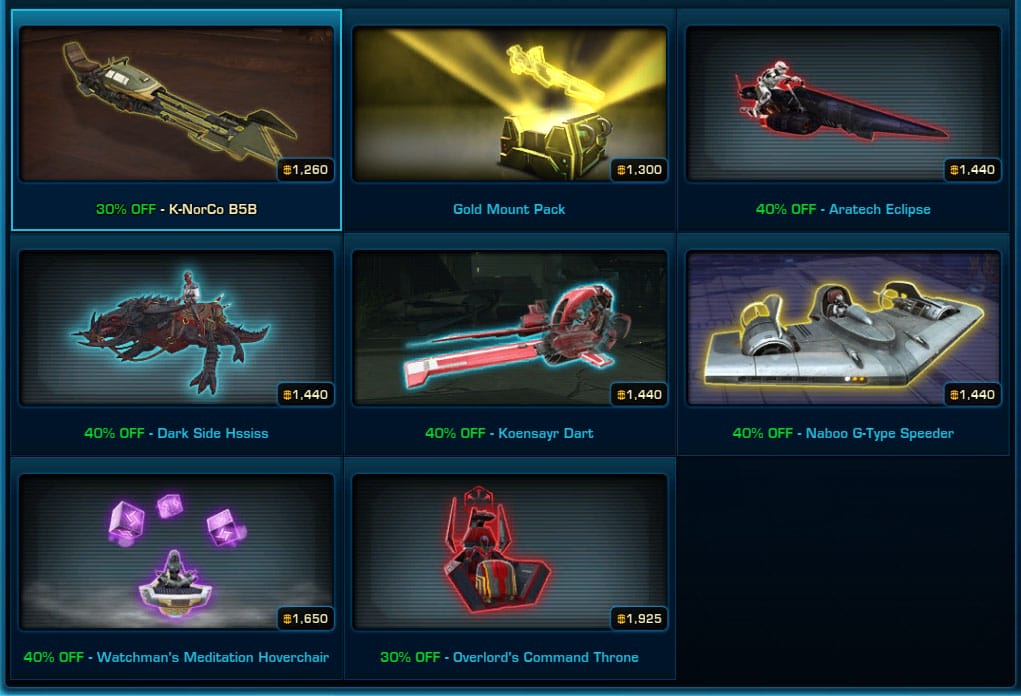Pick the Naboo G-Type Speeder image
The height and width of the screenshot is (696, 1021).
(x=843, y=328)
